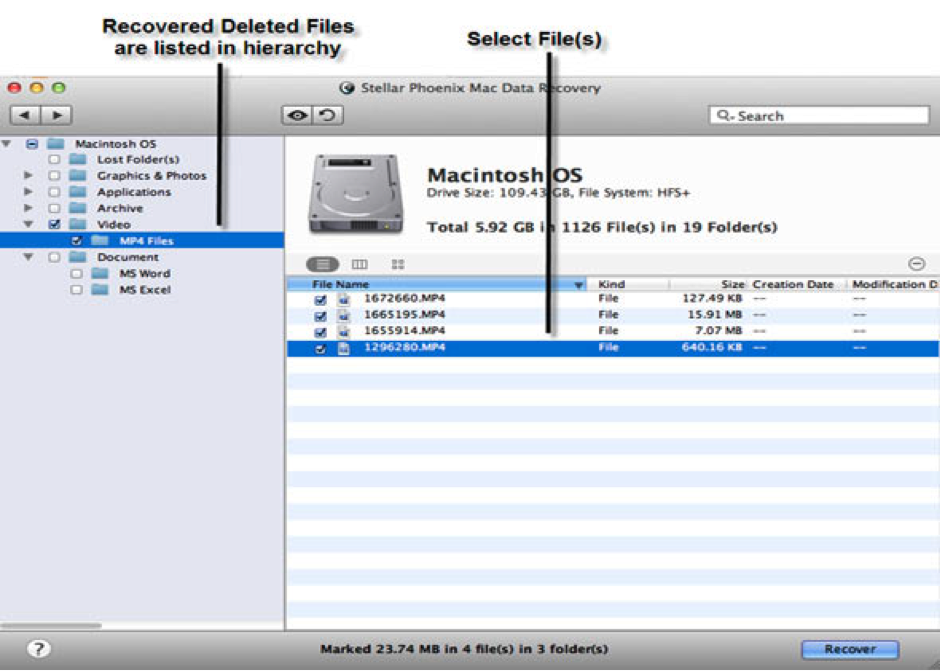Uncheck the 1296280.MP4 file checkbox
Viewport: 941px width, 671px height.
[320, 348]
